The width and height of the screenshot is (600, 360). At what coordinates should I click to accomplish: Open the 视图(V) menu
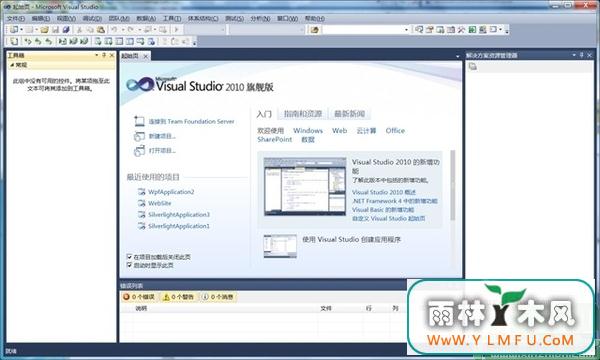click(66, 18)
